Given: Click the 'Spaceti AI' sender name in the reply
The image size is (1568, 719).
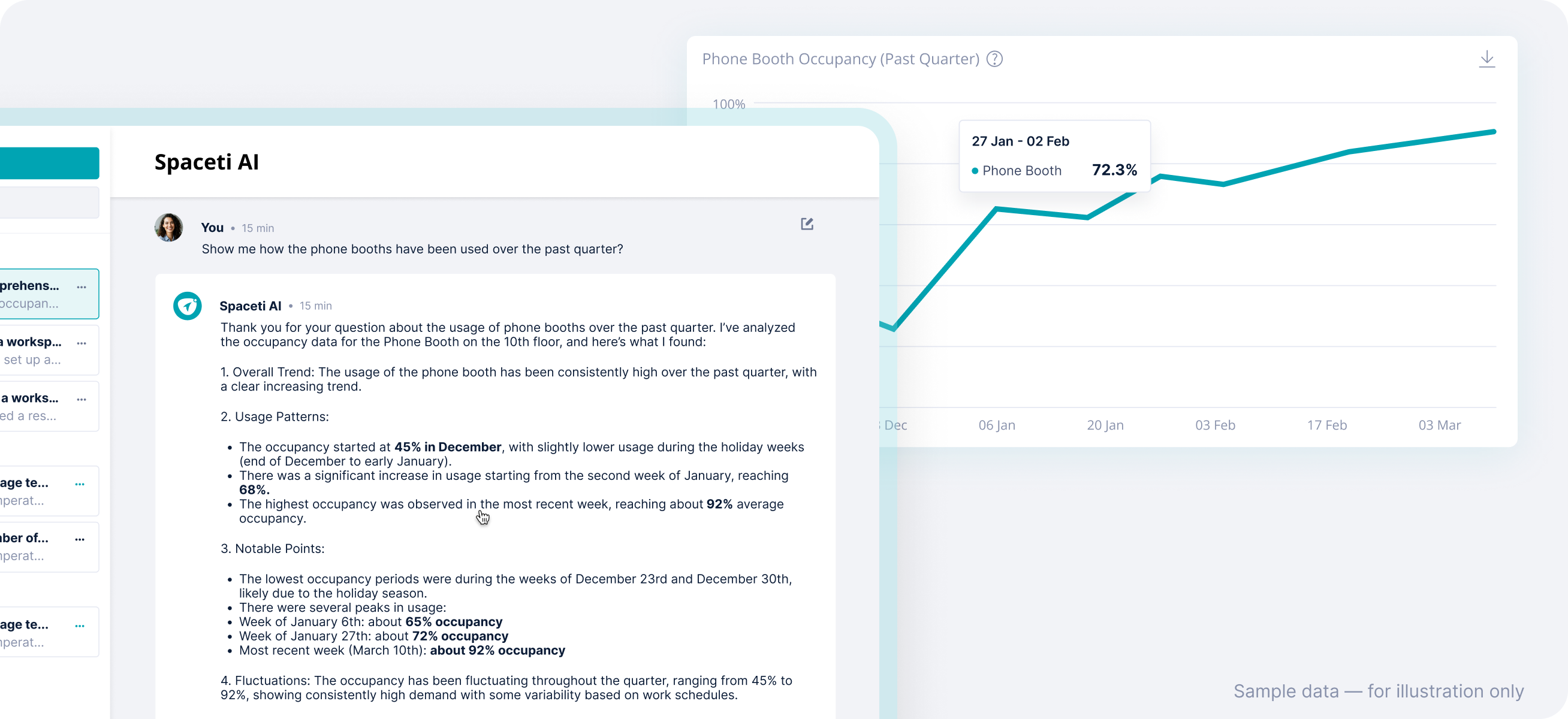Looking at the screenshot, I should (x=250, y=306).
